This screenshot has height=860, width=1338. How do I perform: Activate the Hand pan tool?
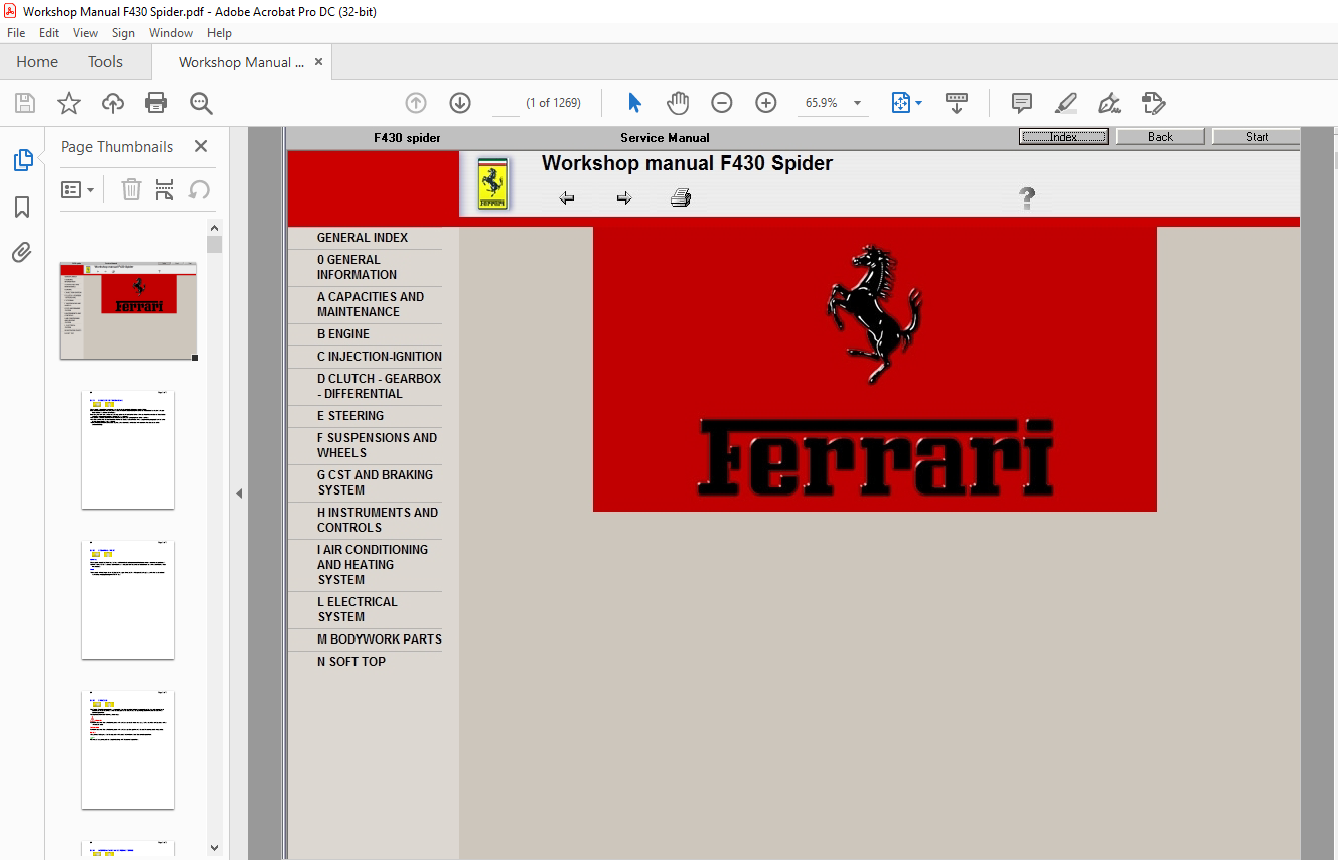click(678, 103)
